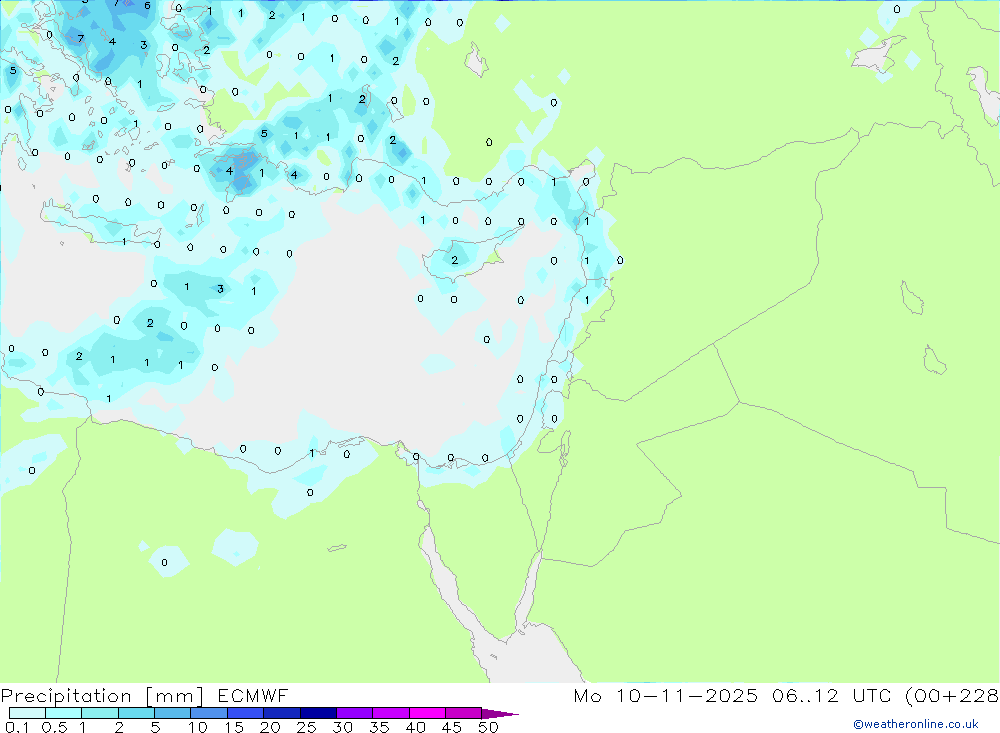Click the "UTC" label text
This screenshot has height=733, width=1000.
point(872,695)
